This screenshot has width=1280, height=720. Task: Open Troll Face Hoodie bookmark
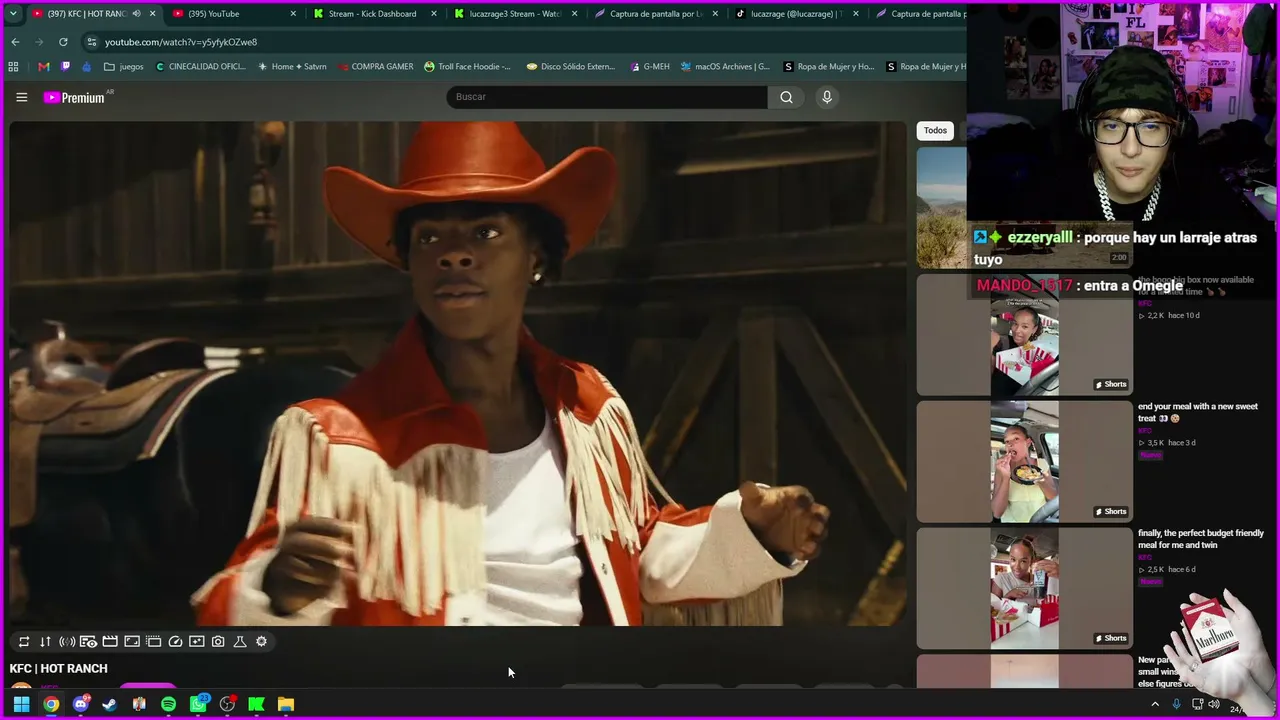tap(467, 67)
